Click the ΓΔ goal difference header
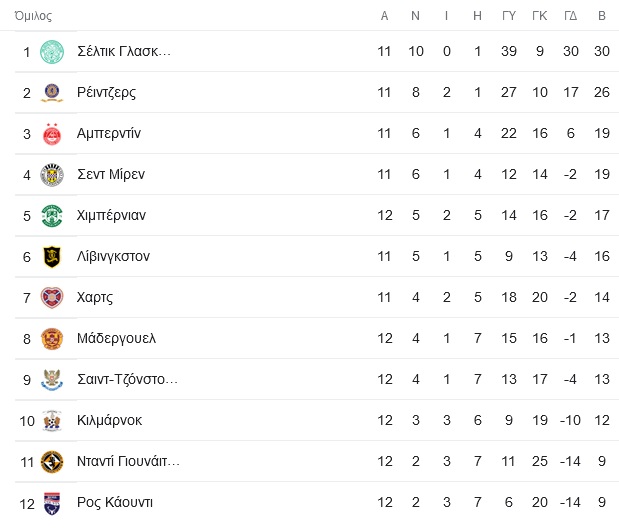 click(x=570, y=16)
